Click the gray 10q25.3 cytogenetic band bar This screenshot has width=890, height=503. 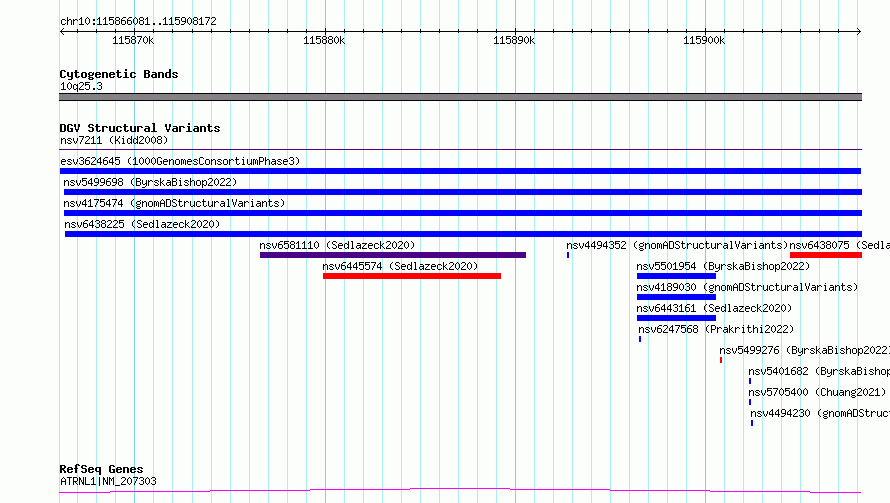coord(460,97)
